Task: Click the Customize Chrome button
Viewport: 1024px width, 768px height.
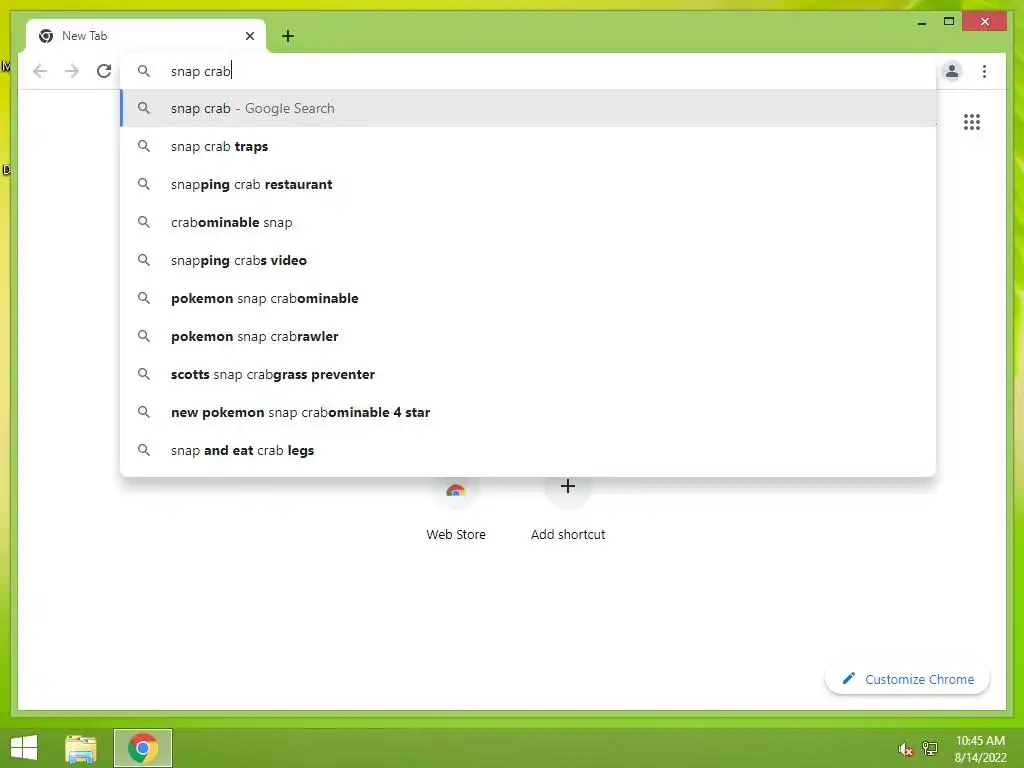Action: (x=907, y=679)
